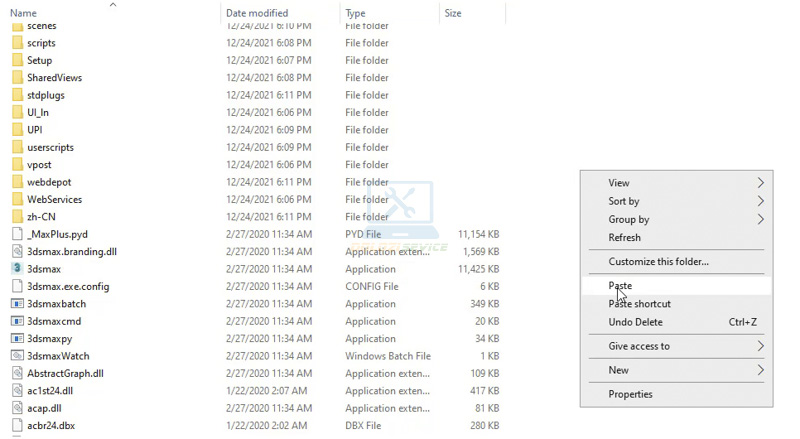Click the scripts folder icon
This screenshot has height=439, width=800.
click(17, 43)
